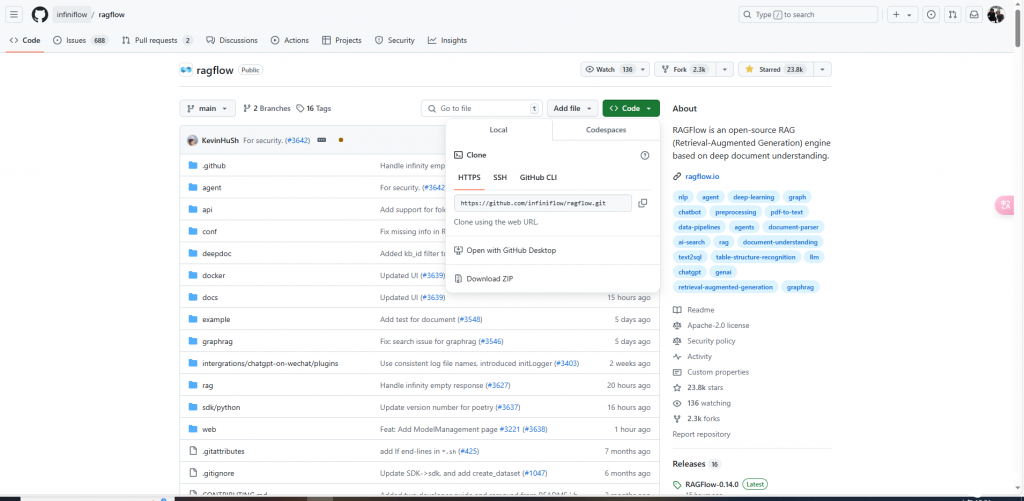1024x501 pixels.
Task: Toggle the green Code dropdown button
Action: pyautogui.click(x=631, y=108)
